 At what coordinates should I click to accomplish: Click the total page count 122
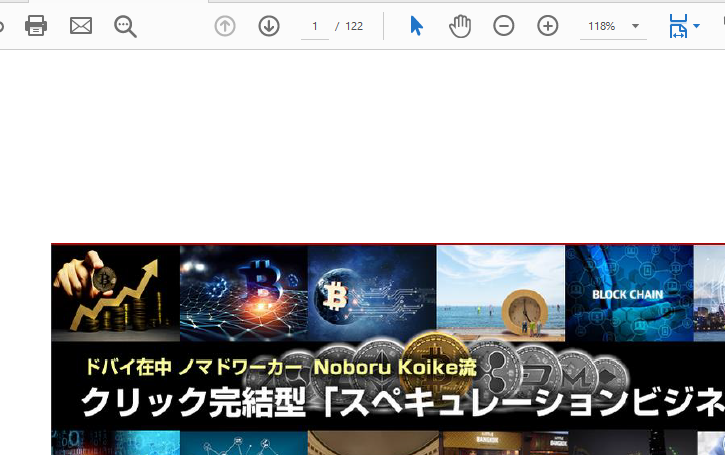click(x=354, y=26)
